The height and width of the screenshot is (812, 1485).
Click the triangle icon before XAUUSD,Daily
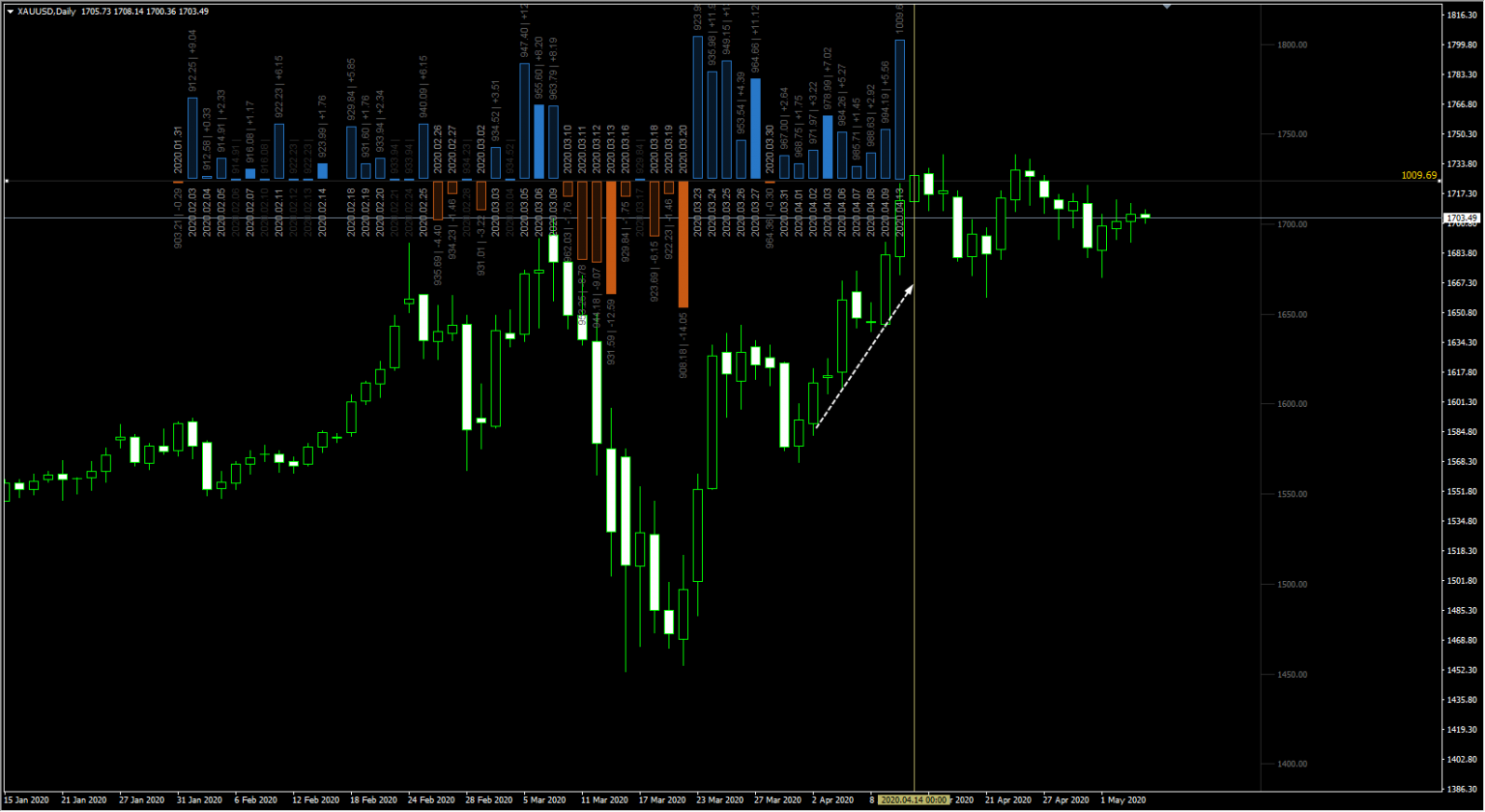coord(10,12)
